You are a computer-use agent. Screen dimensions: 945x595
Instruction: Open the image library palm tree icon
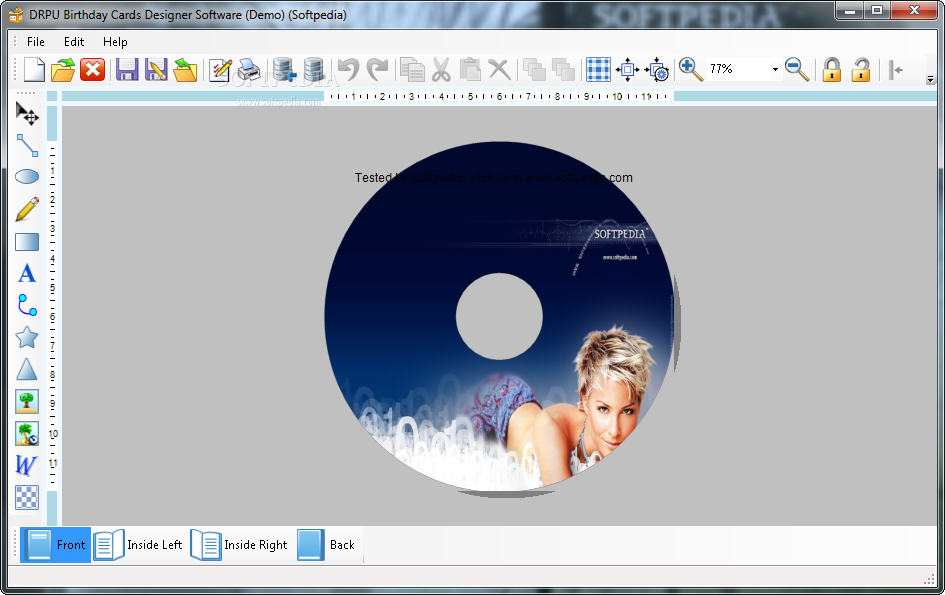(27, 433)
